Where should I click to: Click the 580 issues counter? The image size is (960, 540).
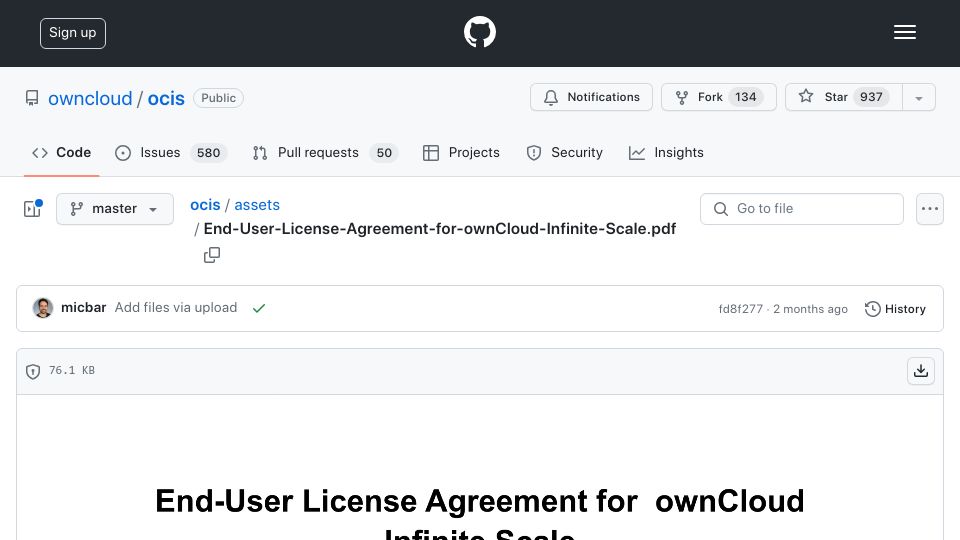208,152
